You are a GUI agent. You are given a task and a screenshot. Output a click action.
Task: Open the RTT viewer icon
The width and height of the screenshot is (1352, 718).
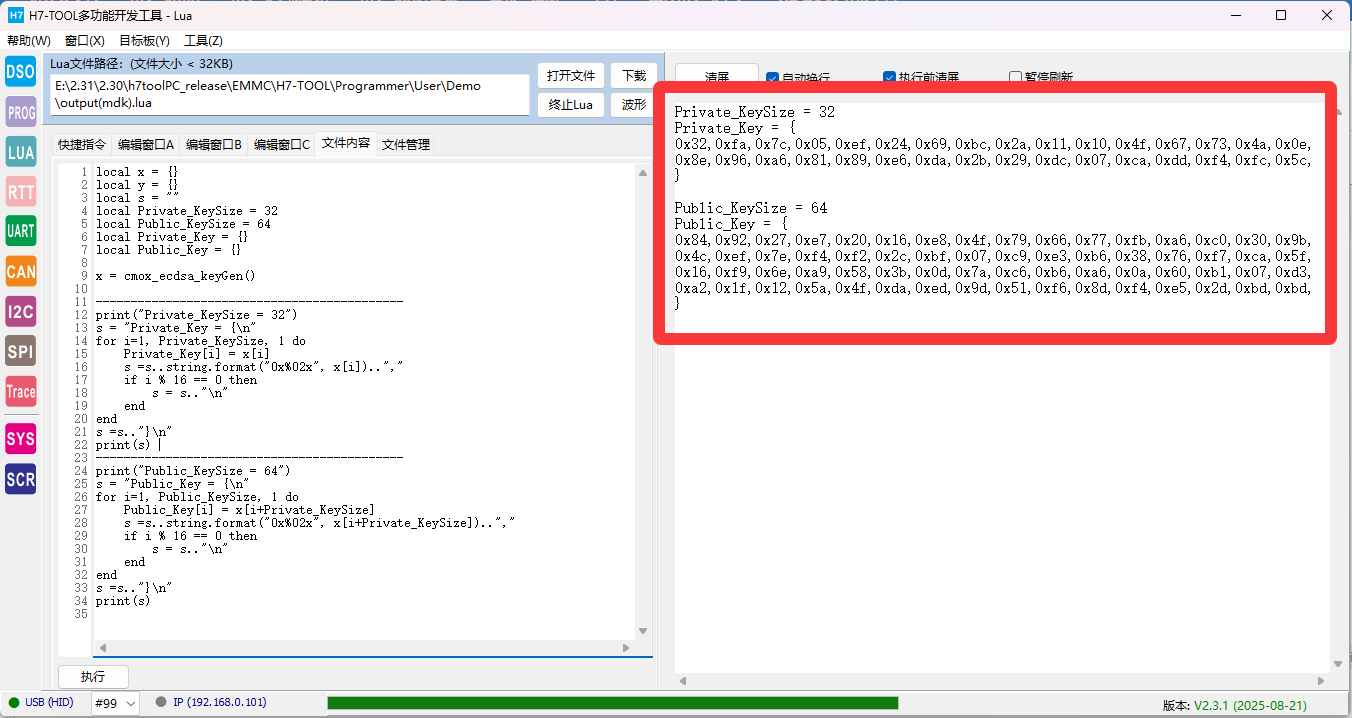click(x=20, y=192)
